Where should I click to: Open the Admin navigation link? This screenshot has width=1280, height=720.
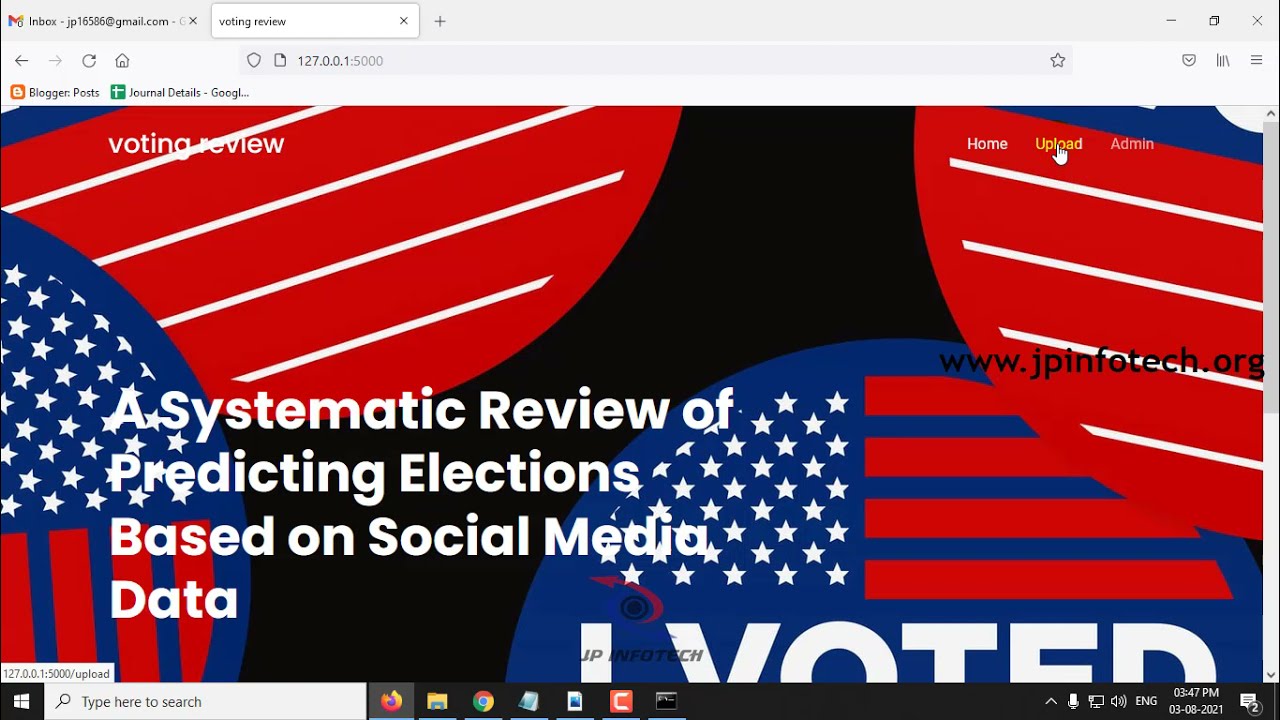pos(1132,144)
